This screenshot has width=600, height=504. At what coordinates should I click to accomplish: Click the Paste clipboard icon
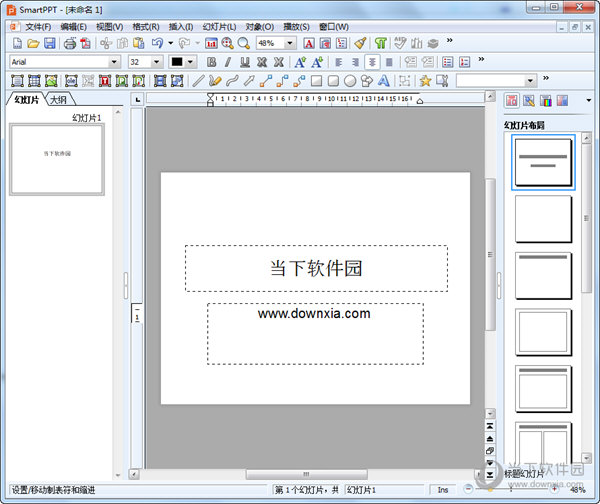[x=139, y=43]
